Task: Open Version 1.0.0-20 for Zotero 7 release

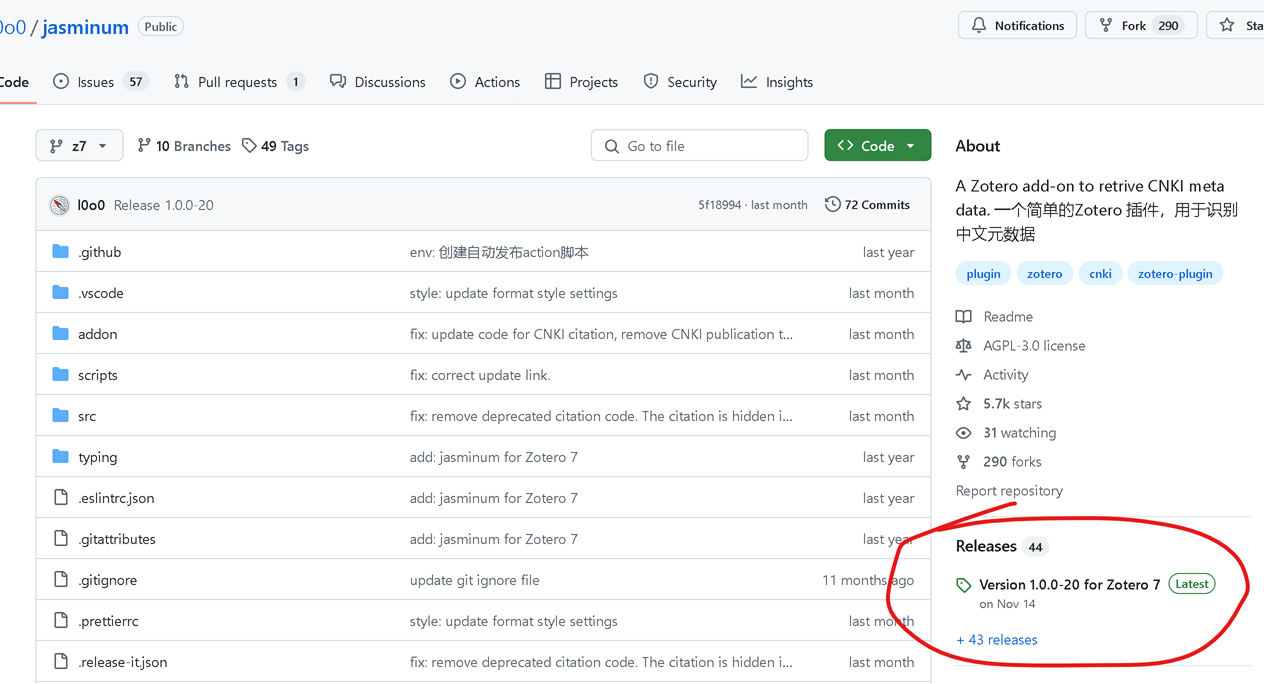Action: (x=1069, y=584)
